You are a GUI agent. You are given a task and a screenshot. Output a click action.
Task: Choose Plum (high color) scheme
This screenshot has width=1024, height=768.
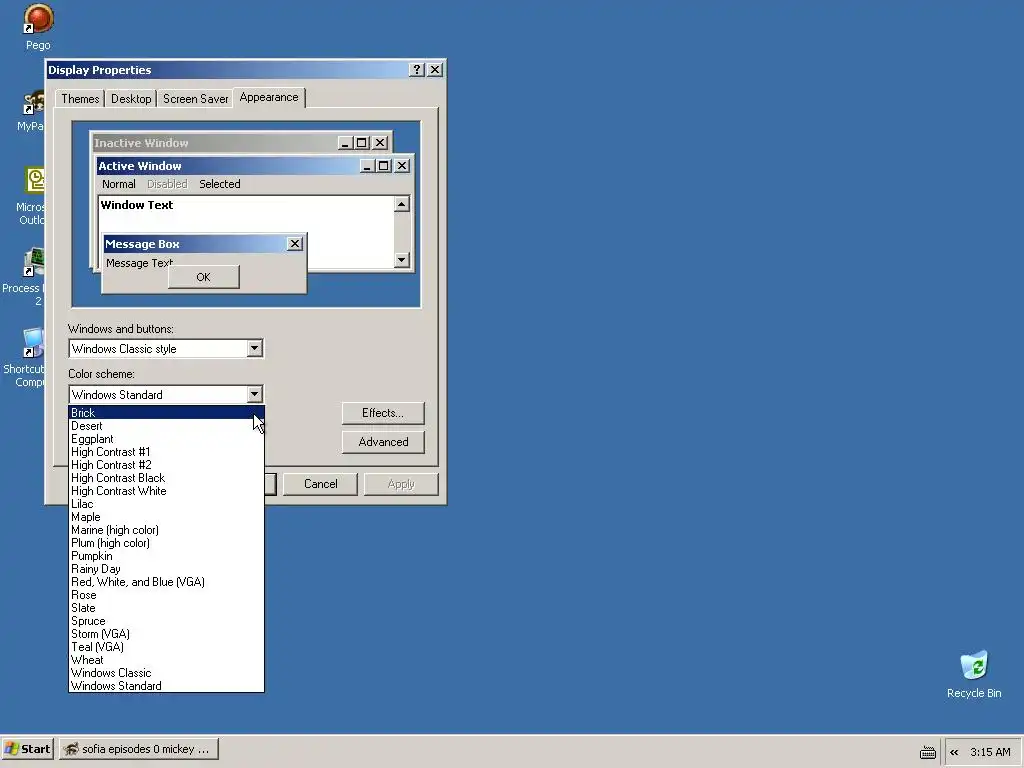click(x=167, y=543)
